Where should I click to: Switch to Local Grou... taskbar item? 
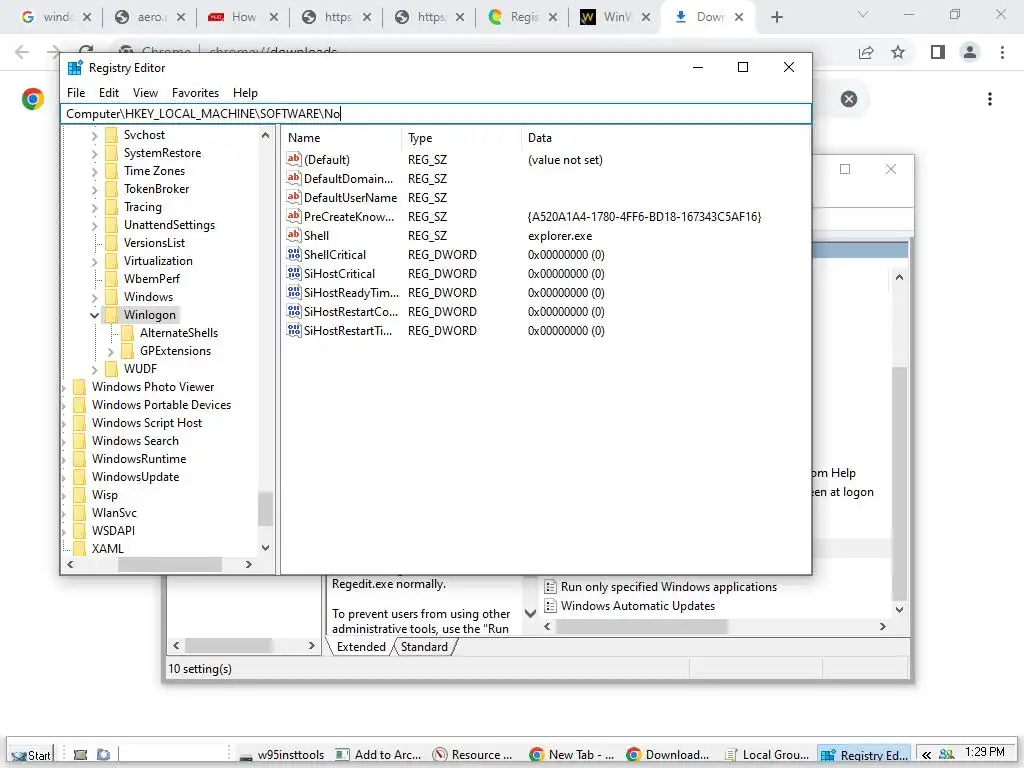tap(768, 755)
